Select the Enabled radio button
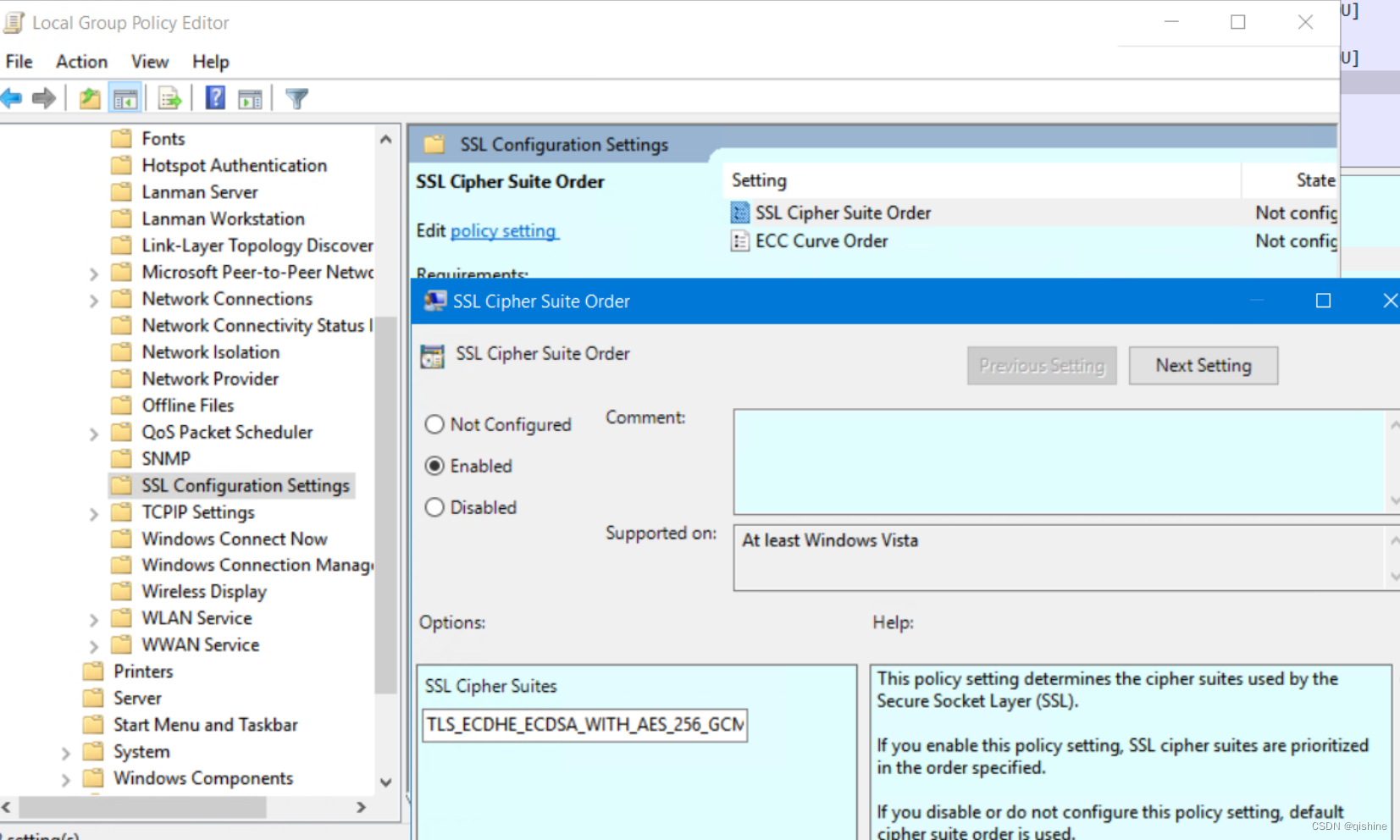 434,466
